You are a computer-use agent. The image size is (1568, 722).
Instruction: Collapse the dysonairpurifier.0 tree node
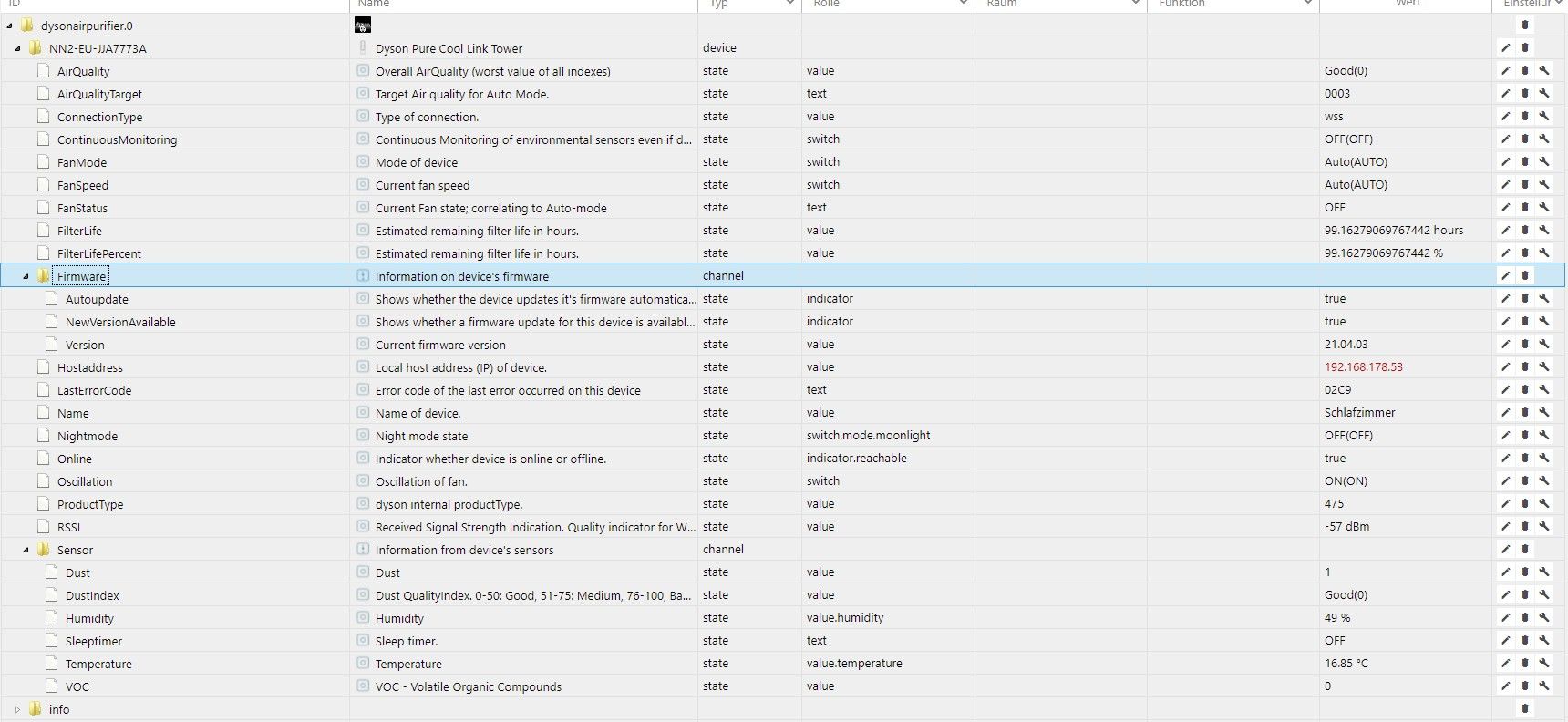point(9,26)
